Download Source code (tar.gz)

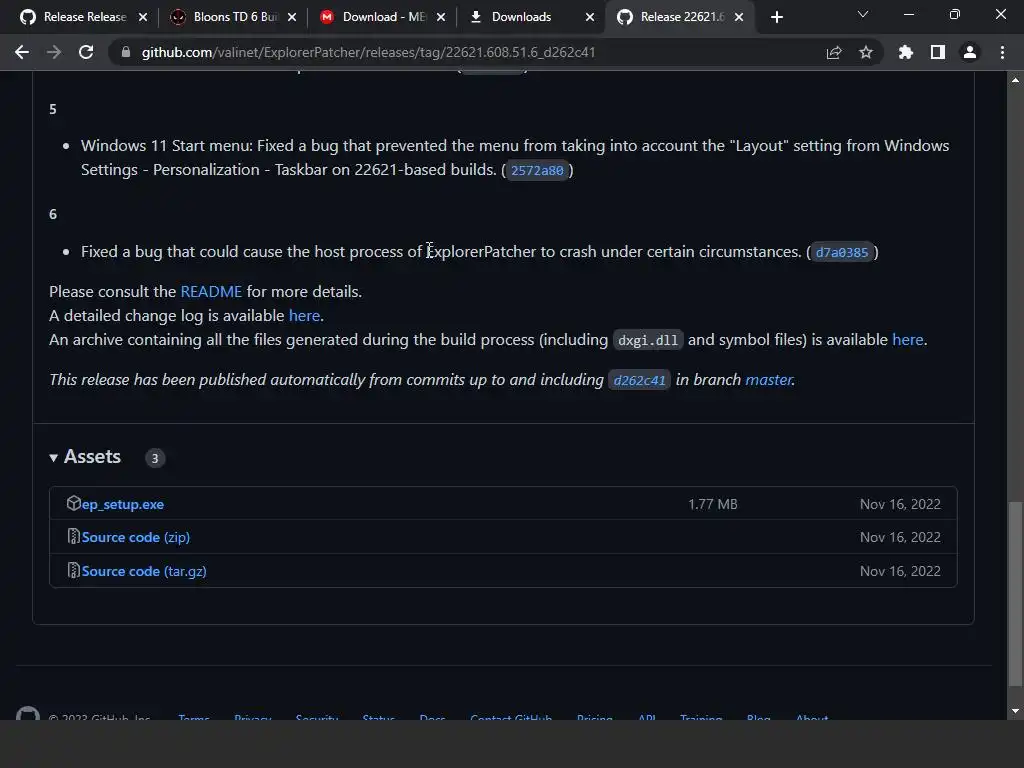(144, 571)
